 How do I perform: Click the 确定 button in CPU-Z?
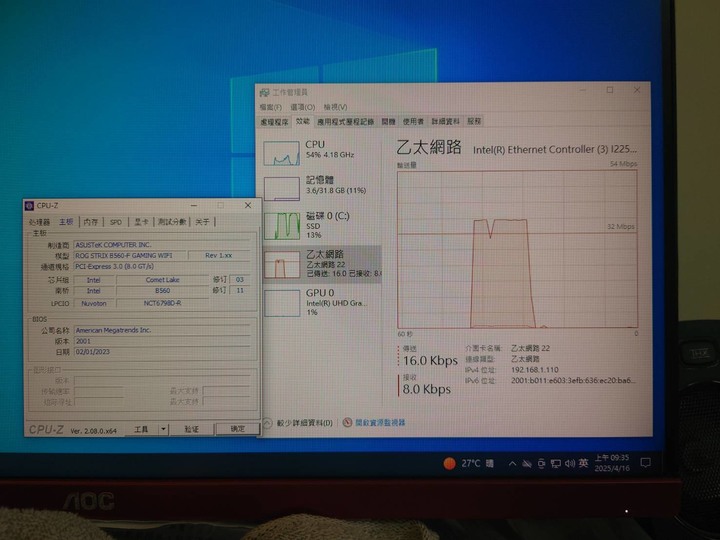click(x=237, y=429)
